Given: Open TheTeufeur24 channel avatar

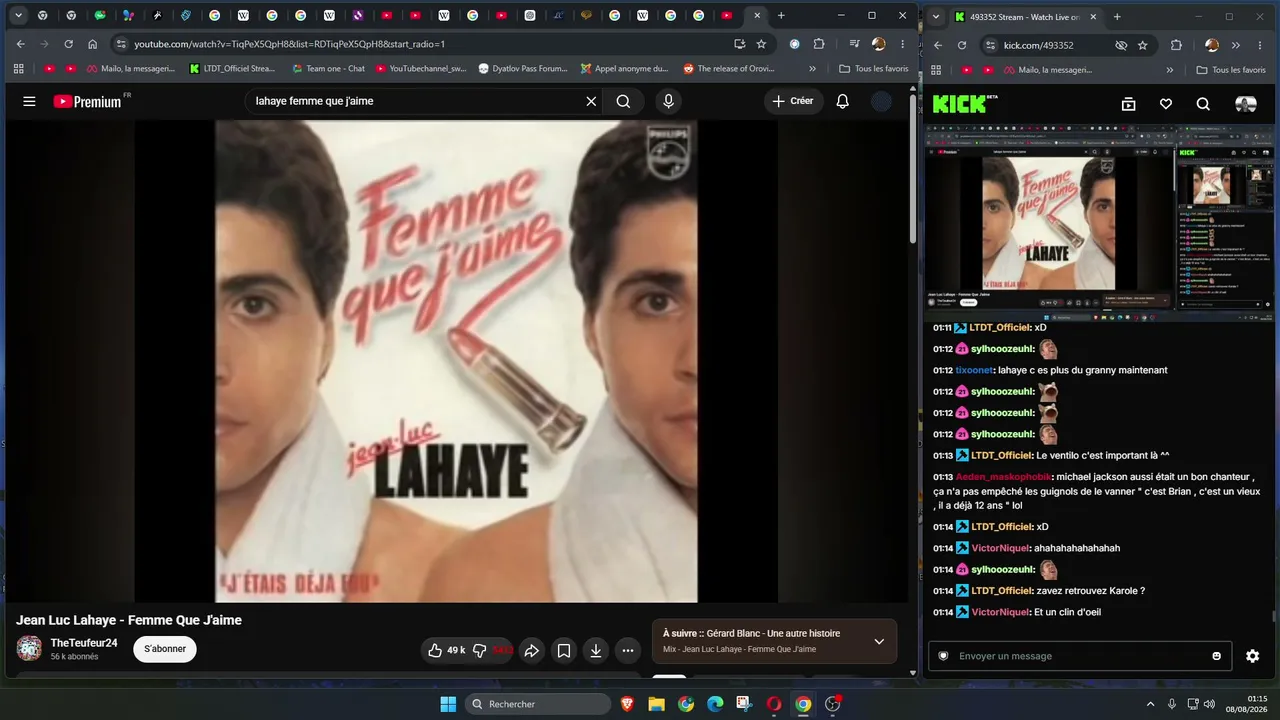Looking at the screenshot, I should [29, 648].
